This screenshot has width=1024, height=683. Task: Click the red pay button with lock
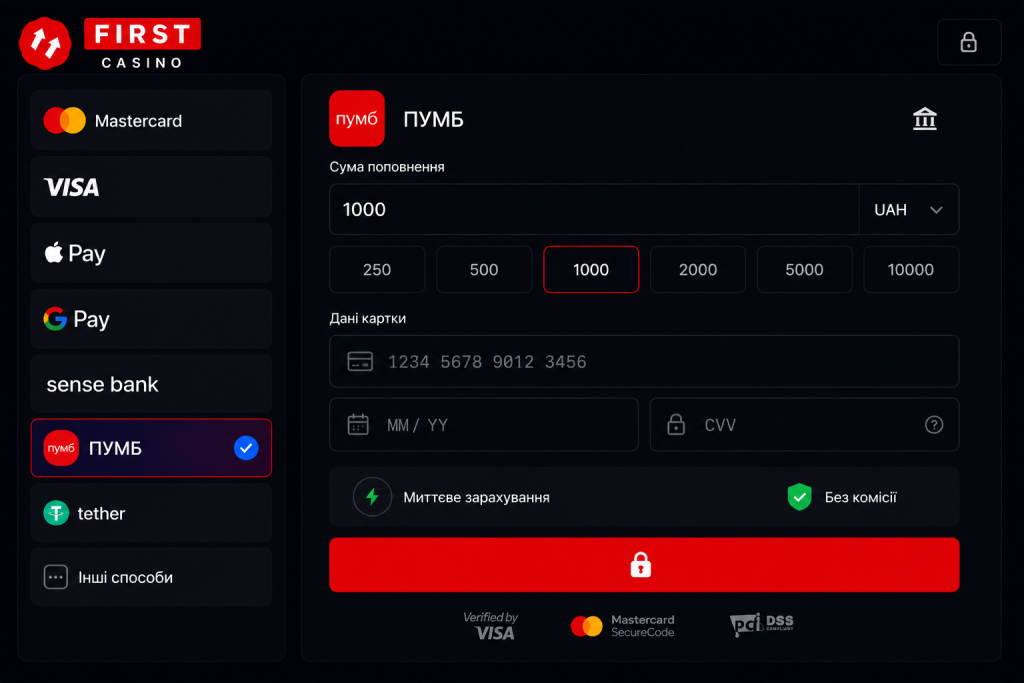pos(644,565)
